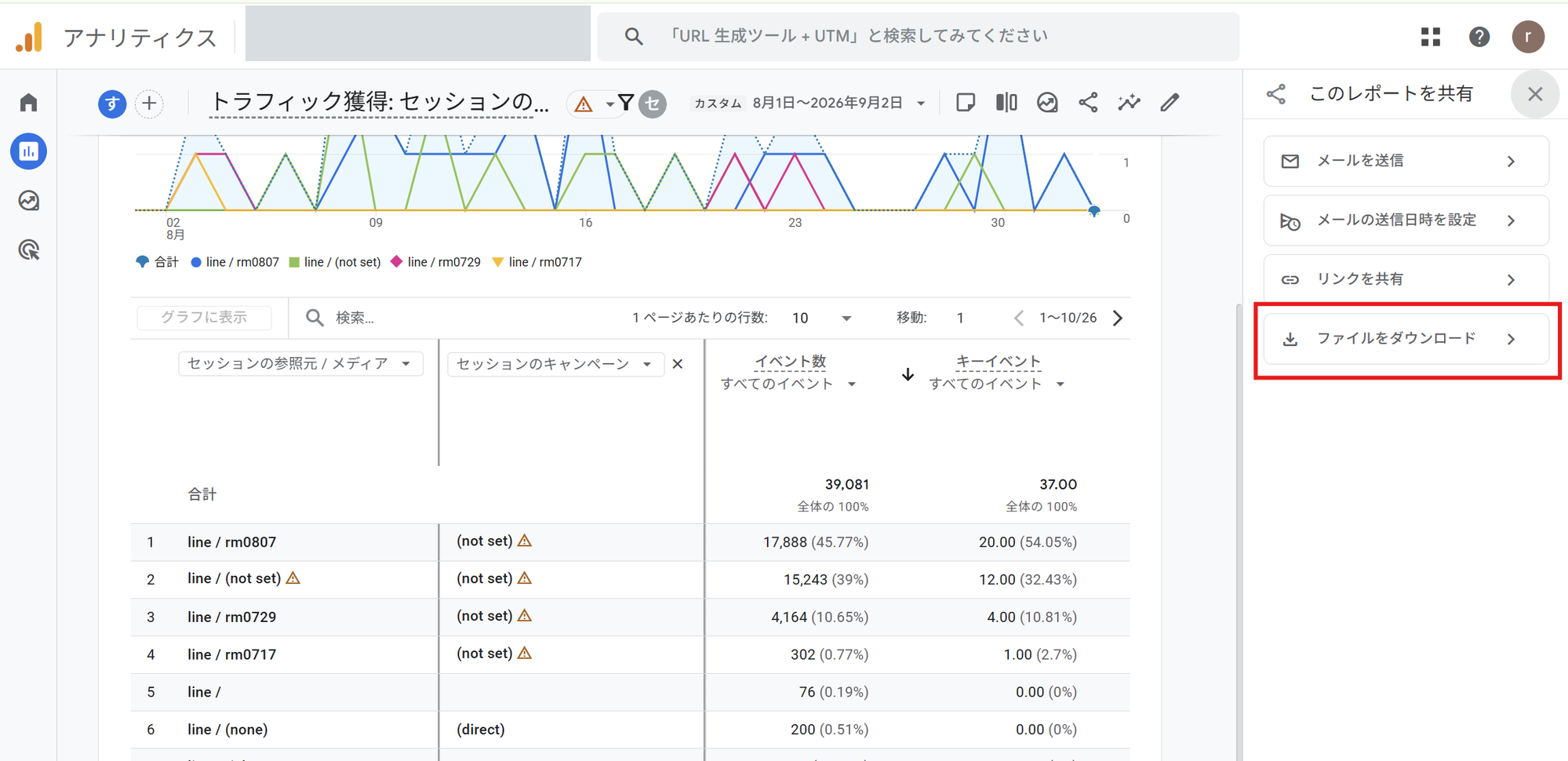Go to previous table page arrow
1568x761 pixels.
[x=1018, y=318]
